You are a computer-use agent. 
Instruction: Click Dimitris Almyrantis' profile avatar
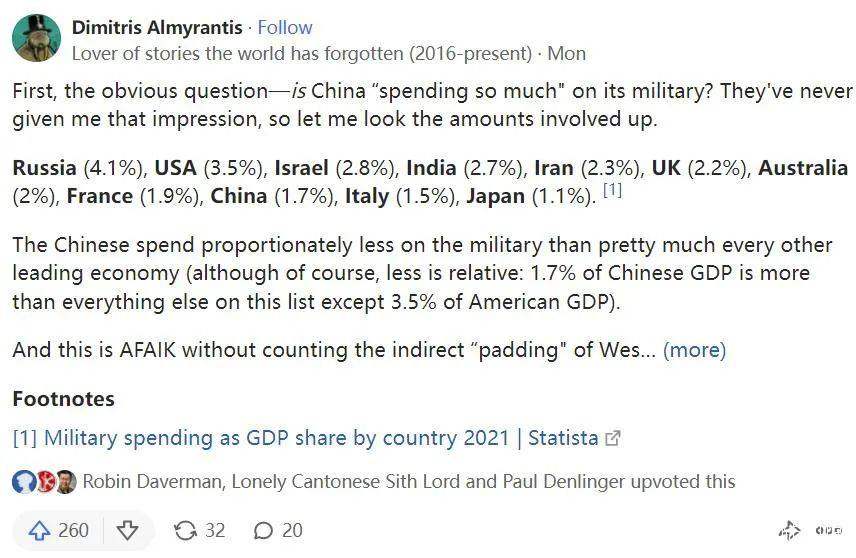pyautogui.click(x=36, y=38)
